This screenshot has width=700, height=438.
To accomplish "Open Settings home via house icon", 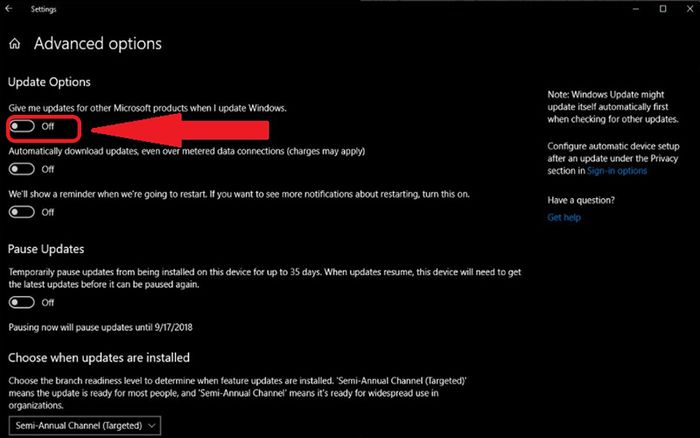I will coord(15,43).
